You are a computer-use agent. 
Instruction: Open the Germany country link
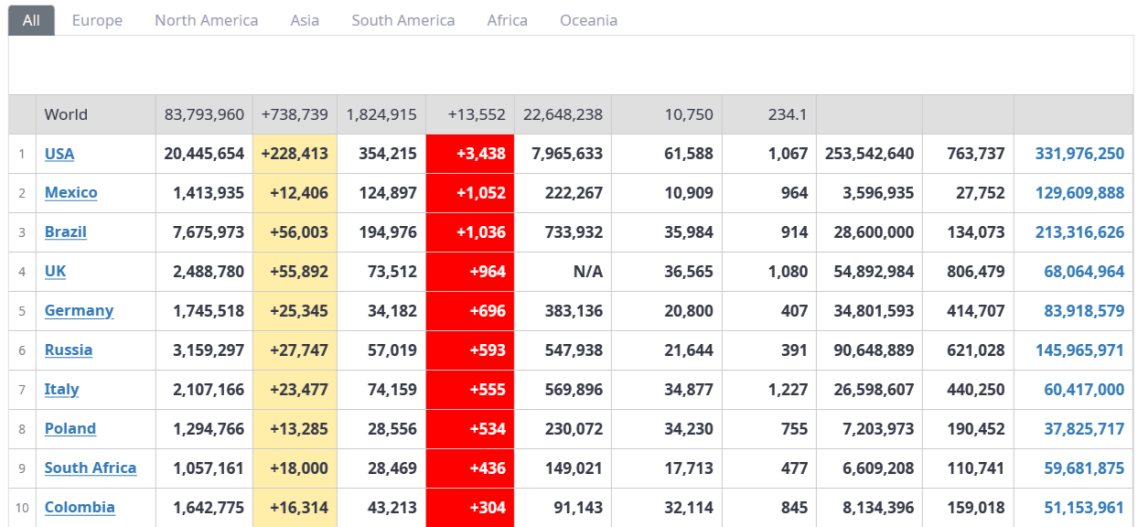click(x=79, y=311)
